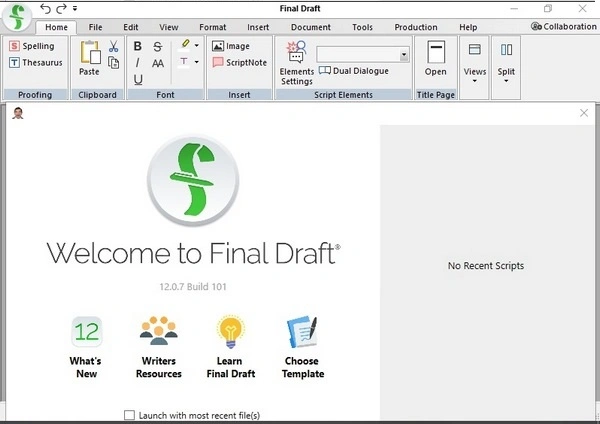Image resolution: width=600 pixels, height=424 pixels.
Task: Toggle Bold formatting
Action: 138,46
